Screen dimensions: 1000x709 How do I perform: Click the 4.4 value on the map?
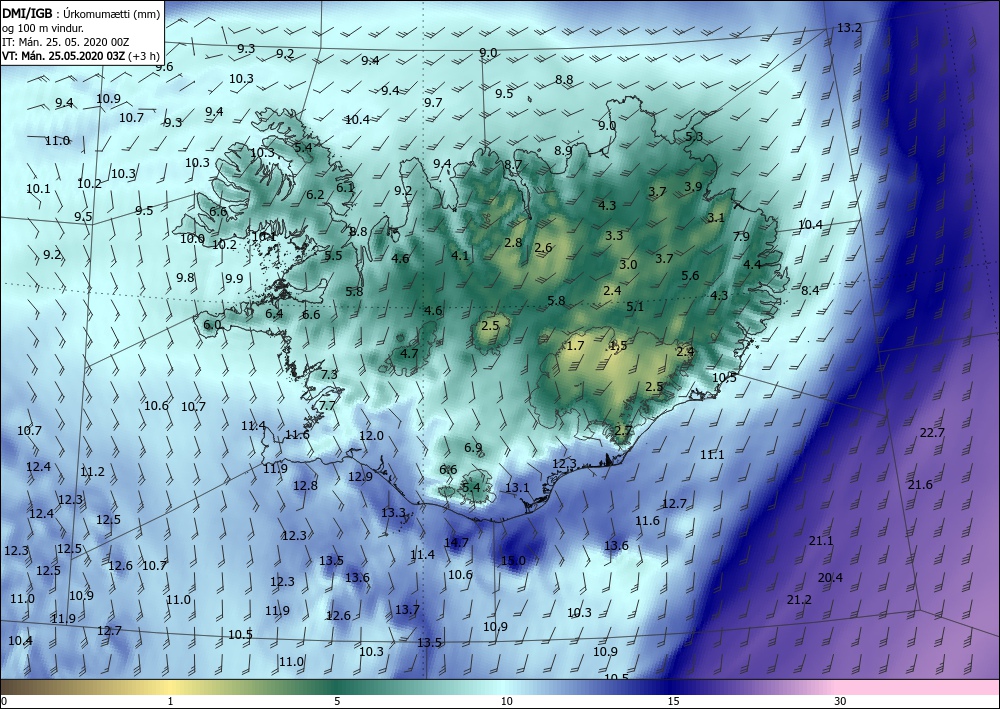click(752, 264)
